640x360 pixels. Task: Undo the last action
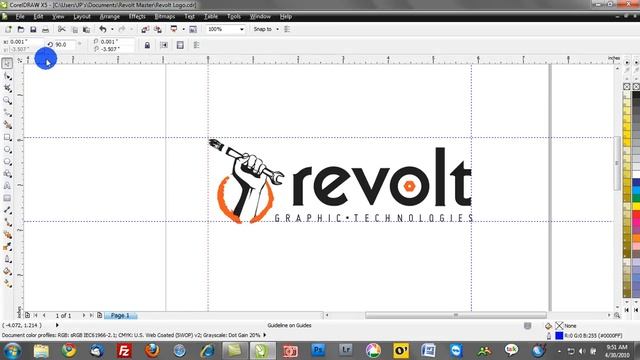pyautogui.click(x=103, y=29)
